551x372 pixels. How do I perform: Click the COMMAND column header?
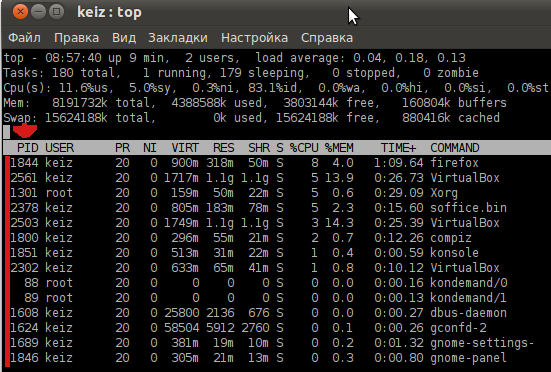point(455,148)
